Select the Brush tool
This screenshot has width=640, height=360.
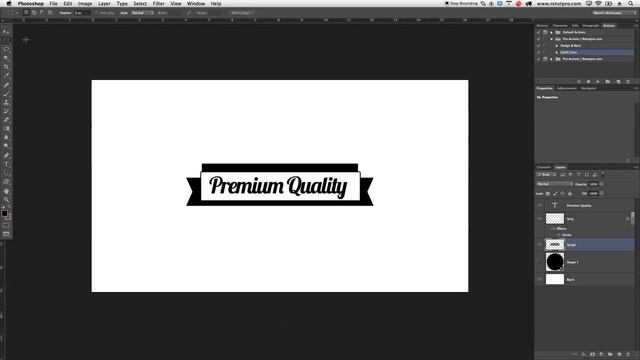(x=6, y=93)
